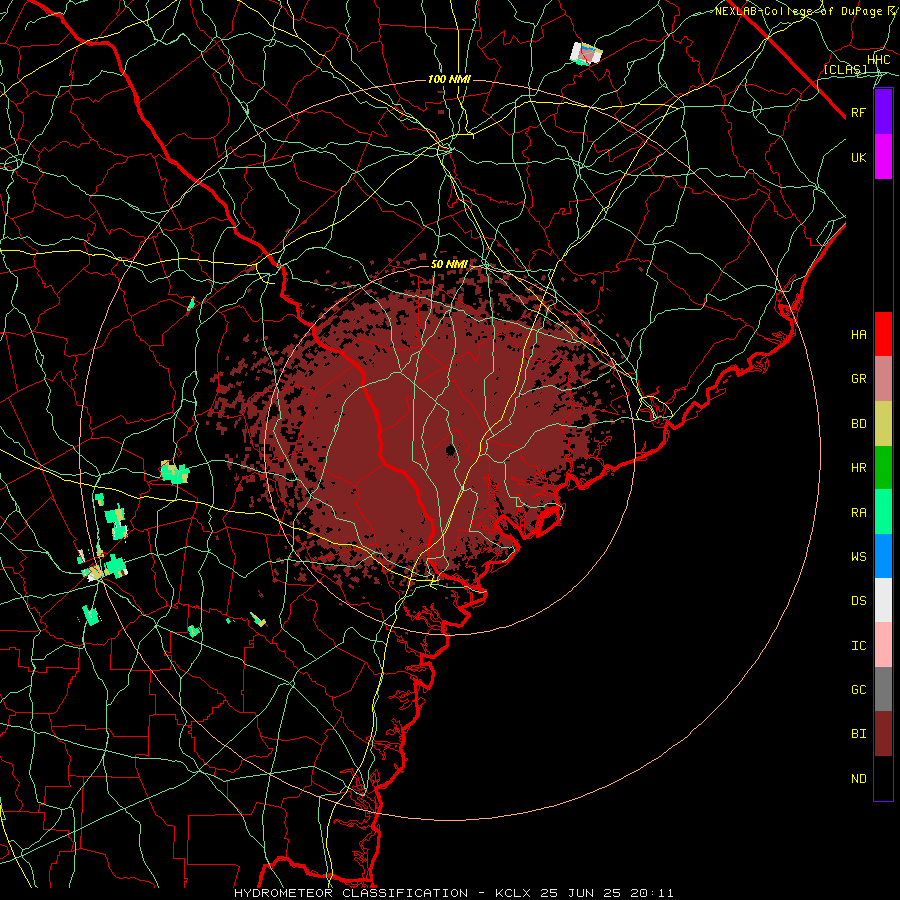The height and width of the screenshot is (900, 900).
Task: Click the HR legend label text
Action: pyautogui.click(x=859, y=468)
